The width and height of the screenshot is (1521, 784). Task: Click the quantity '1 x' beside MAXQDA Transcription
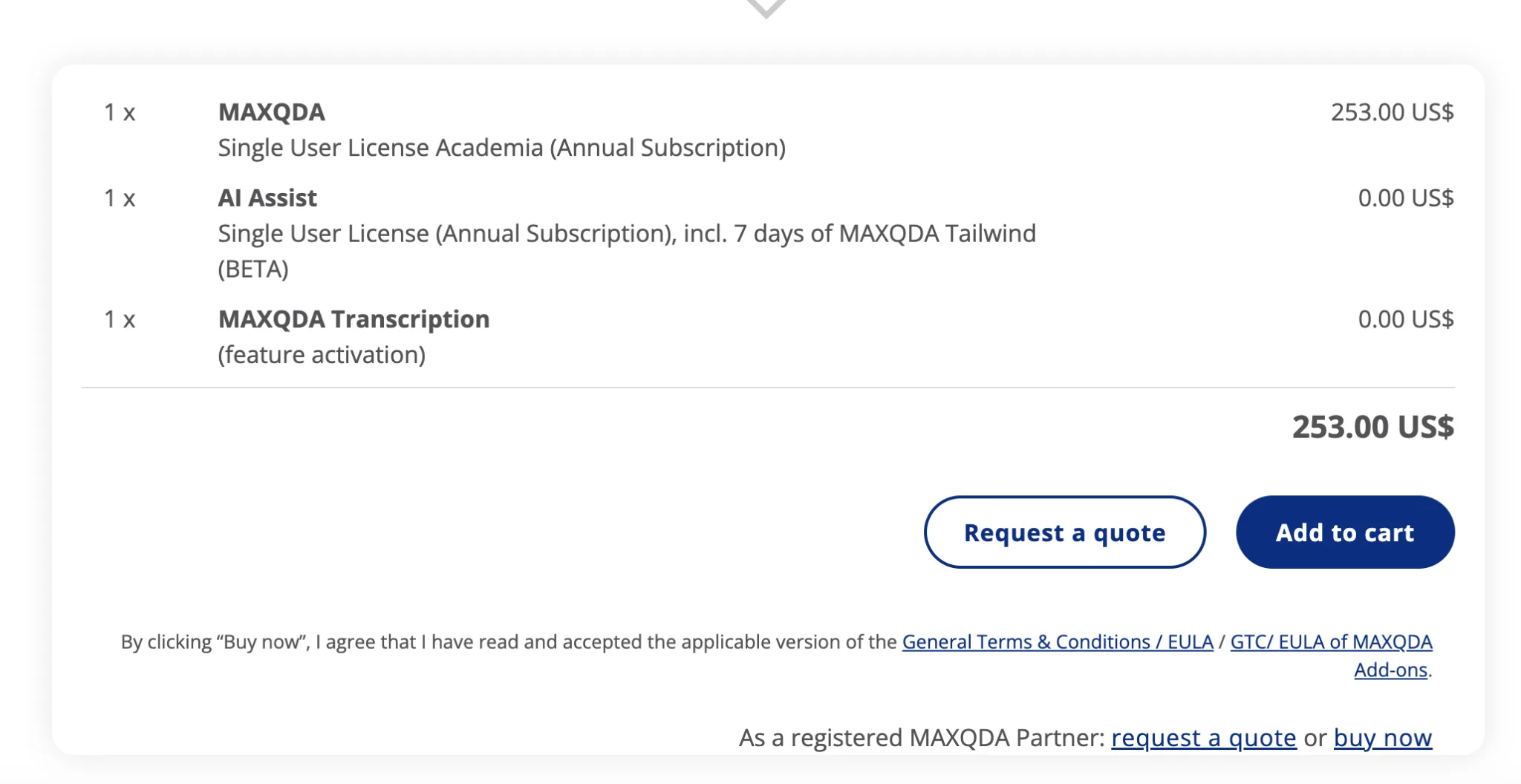[120, 320]
